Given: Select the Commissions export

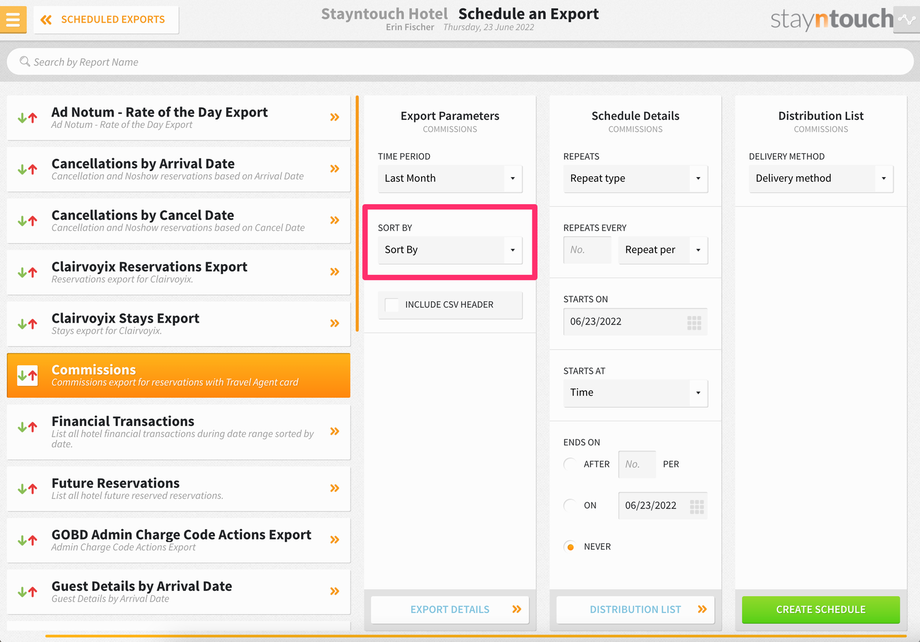Looking at the screenshot, I should tap(178, 375).
